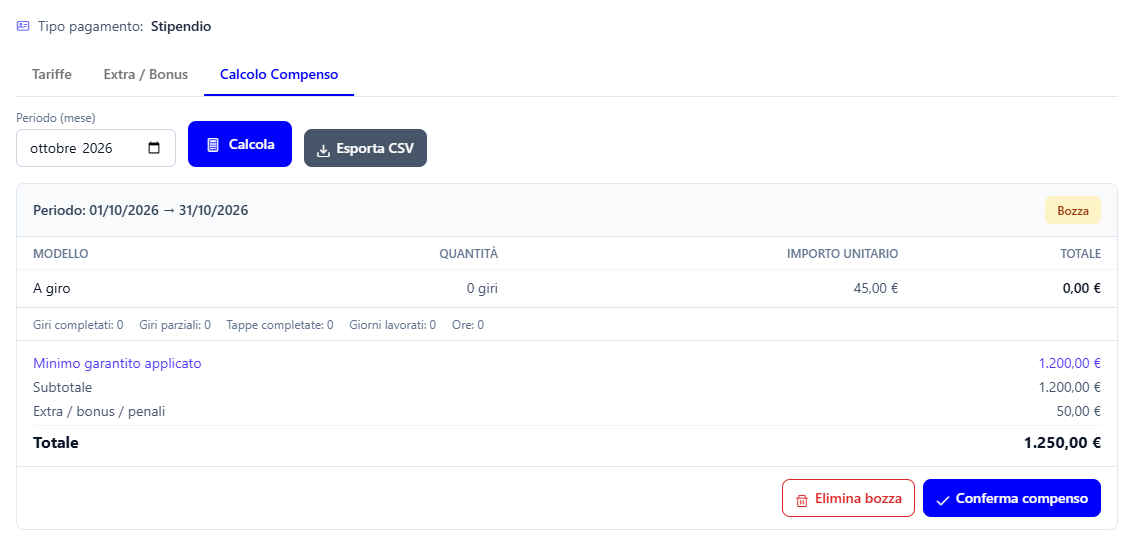The height and width of the screenshot is (546, 1134).
Task: Click 'Giri completati: 0' stat
Action: point(78,325)
